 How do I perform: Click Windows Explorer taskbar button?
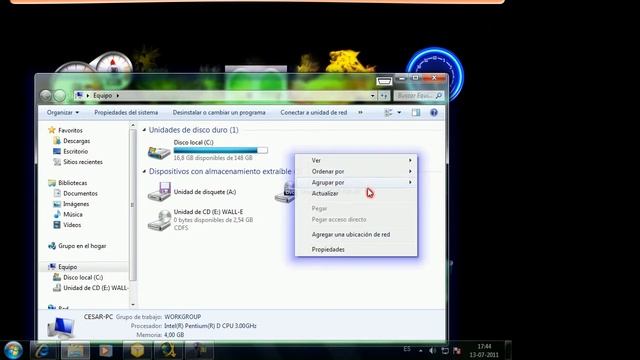click(75, 350)
